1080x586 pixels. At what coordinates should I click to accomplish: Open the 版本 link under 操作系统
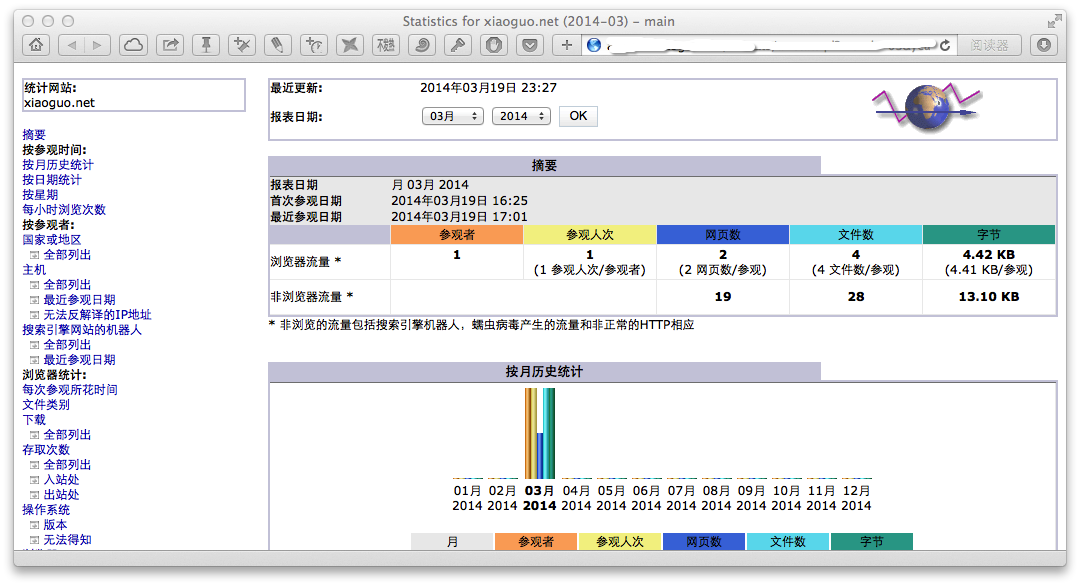click(x=55, y=525)
